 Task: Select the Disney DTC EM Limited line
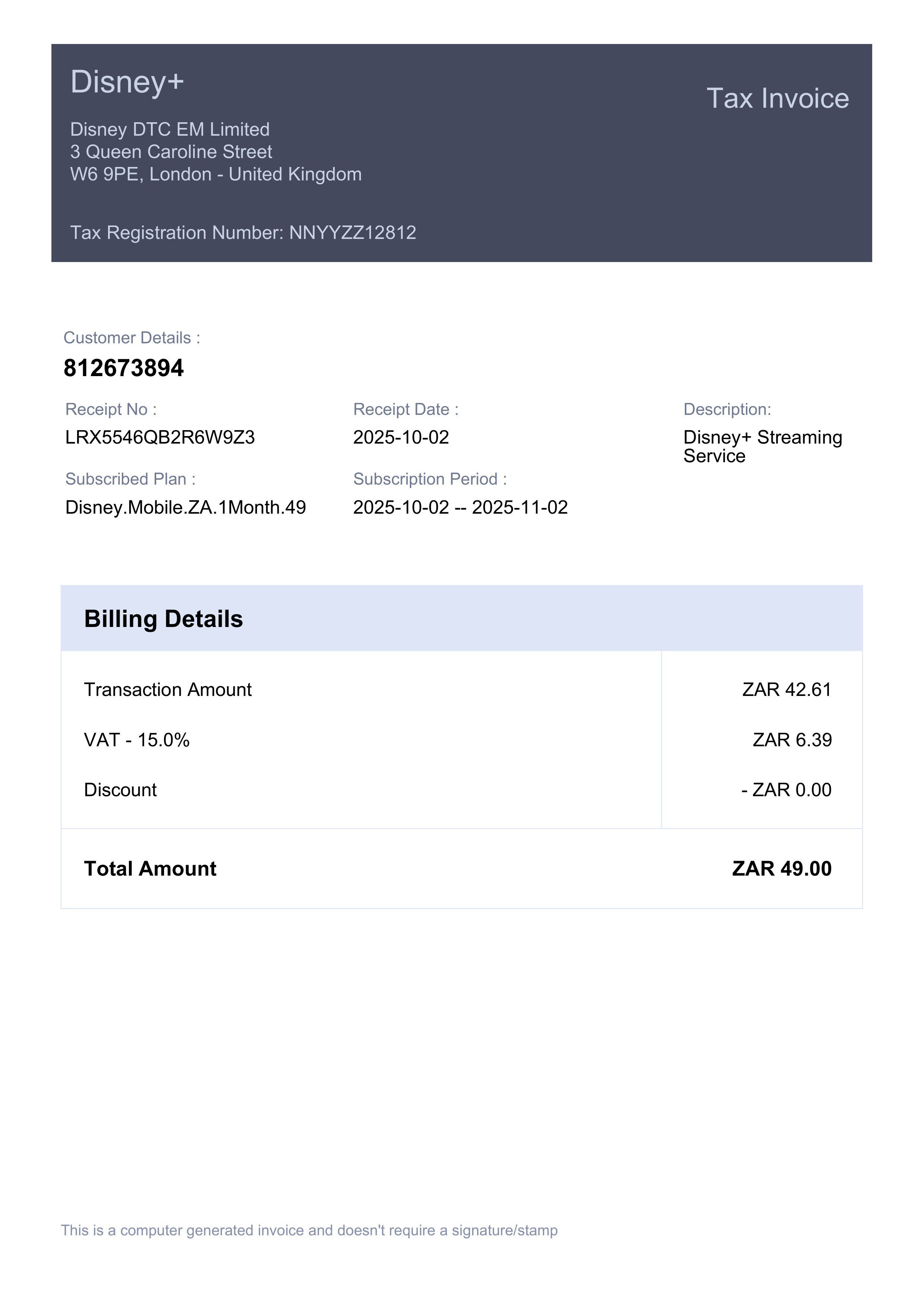coord(170,129)
